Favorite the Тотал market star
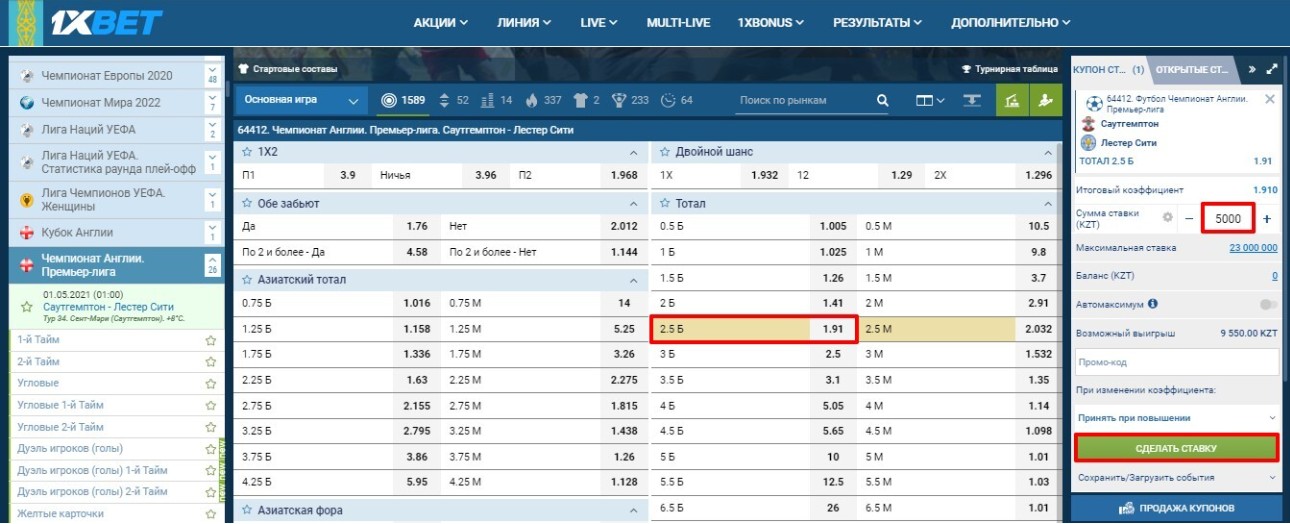The width and height of the screenshot is (1290, 524). click(665, 203)
